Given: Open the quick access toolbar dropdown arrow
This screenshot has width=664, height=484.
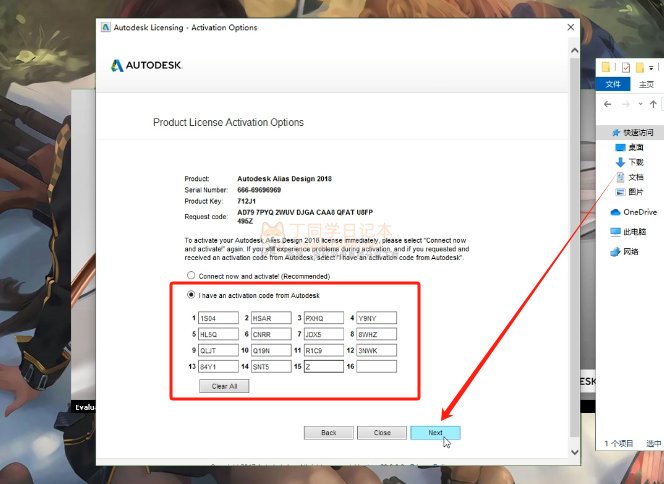Looking at the screenshot, I should click(x=652, y=67).
